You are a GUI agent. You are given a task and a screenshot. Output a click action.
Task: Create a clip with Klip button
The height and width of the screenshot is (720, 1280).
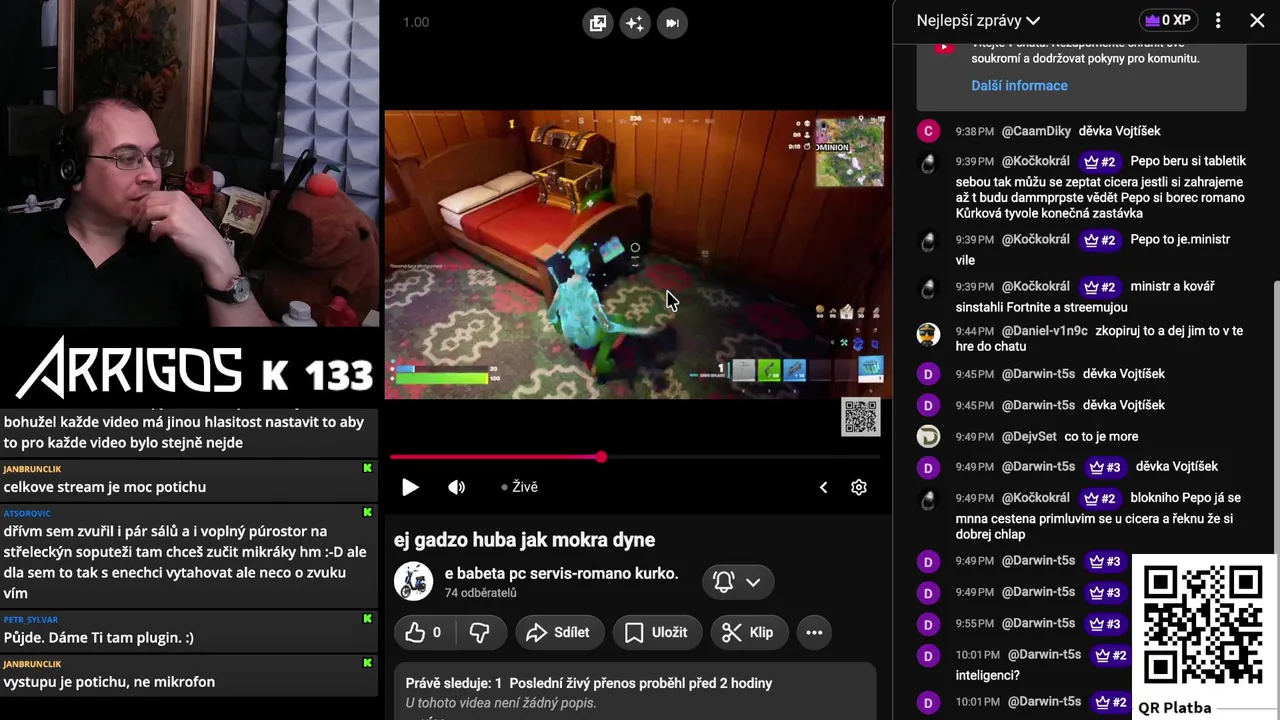(x=749, y=632)
